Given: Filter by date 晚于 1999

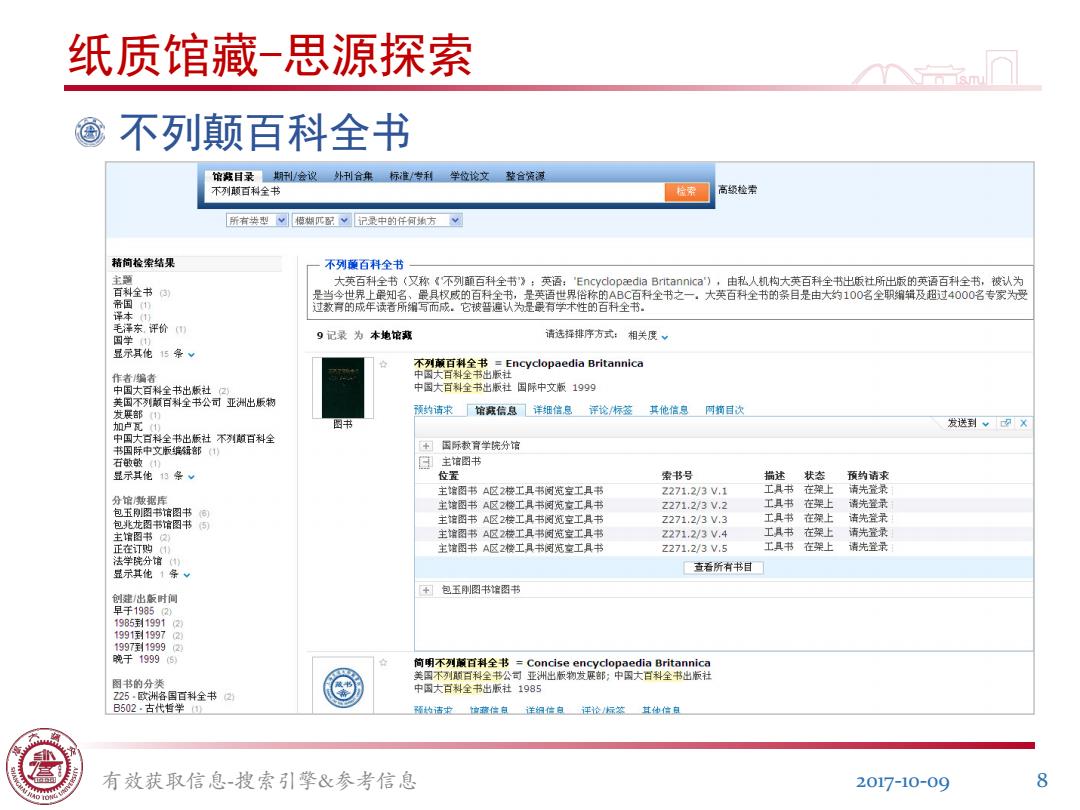Looking at the screenshot, I should tap(145, 660).
